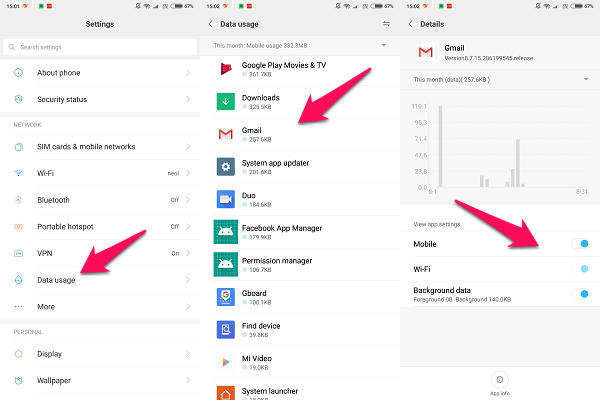
Task: Tap the SIM cards icon
Action: tap(18, 147)
